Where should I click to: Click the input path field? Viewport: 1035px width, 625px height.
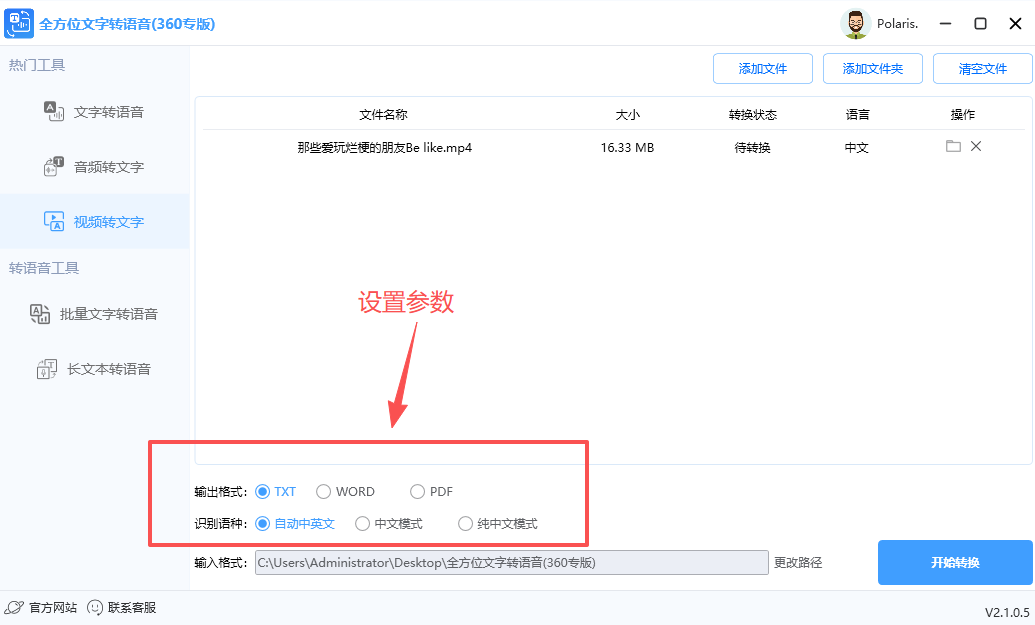coord(512,562)
